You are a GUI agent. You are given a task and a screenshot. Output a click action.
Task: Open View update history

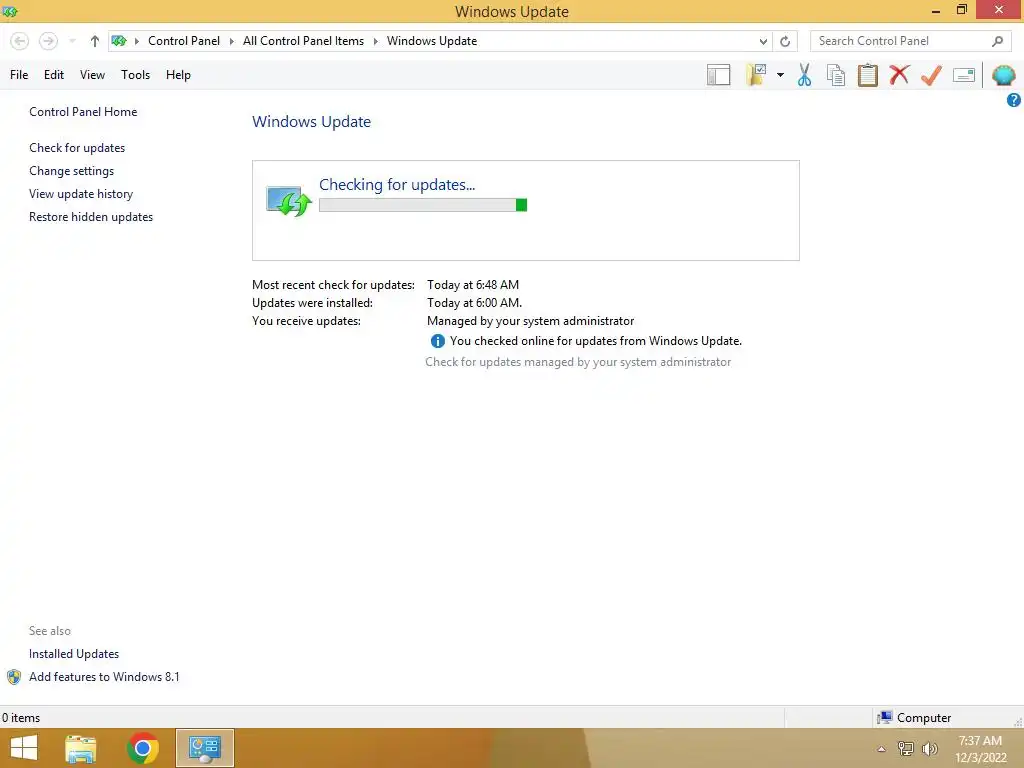pyautogui.click(x=81, y=194)
